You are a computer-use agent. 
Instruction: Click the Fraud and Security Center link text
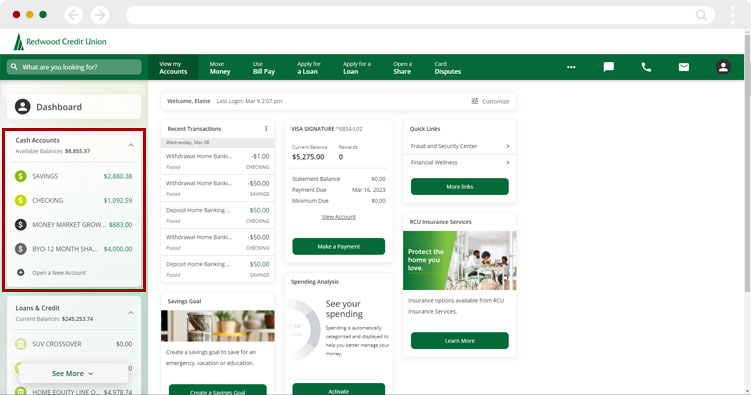coord(444,146)
